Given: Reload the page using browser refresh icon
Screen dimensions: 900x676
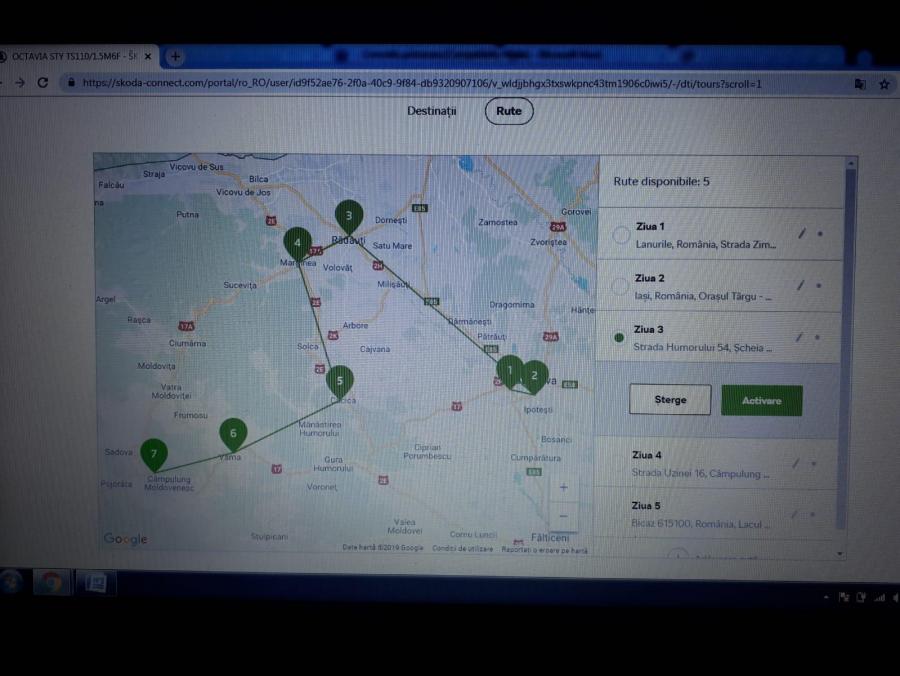Looking at the screenshot, I should point(43,83).
